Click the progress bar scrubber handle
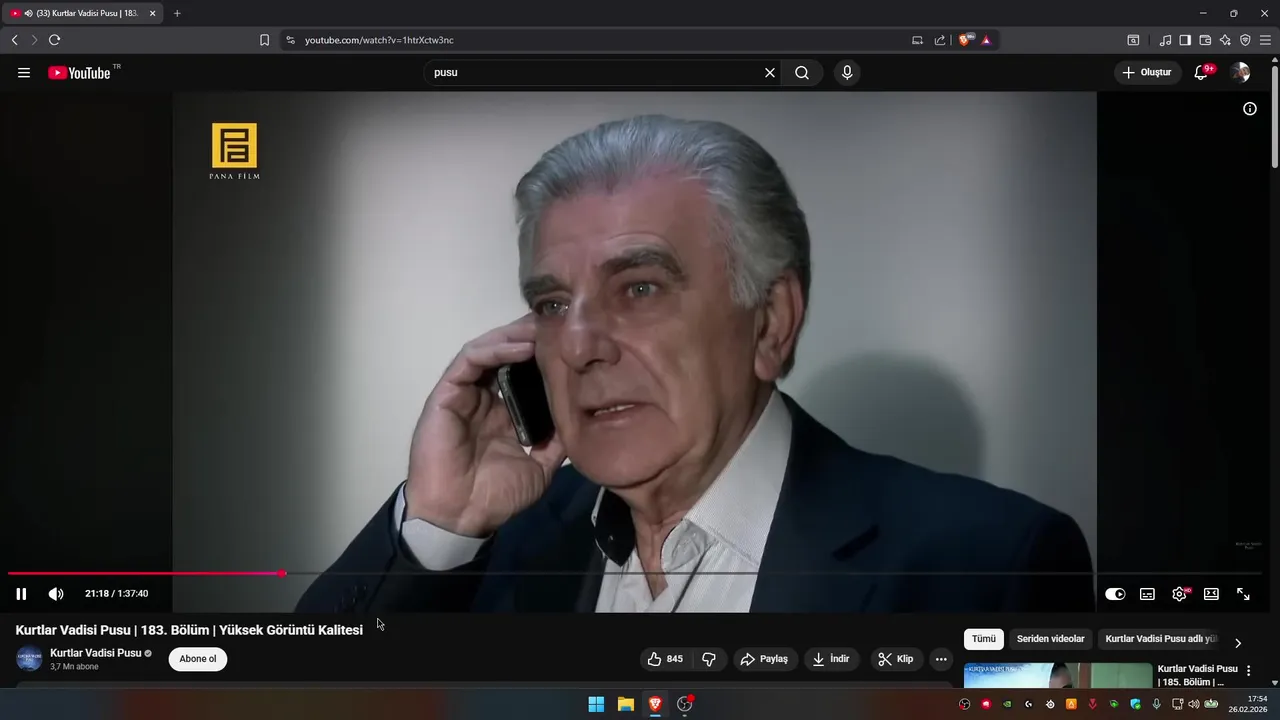The image size is (1280, 720). (x=283, y=573)
